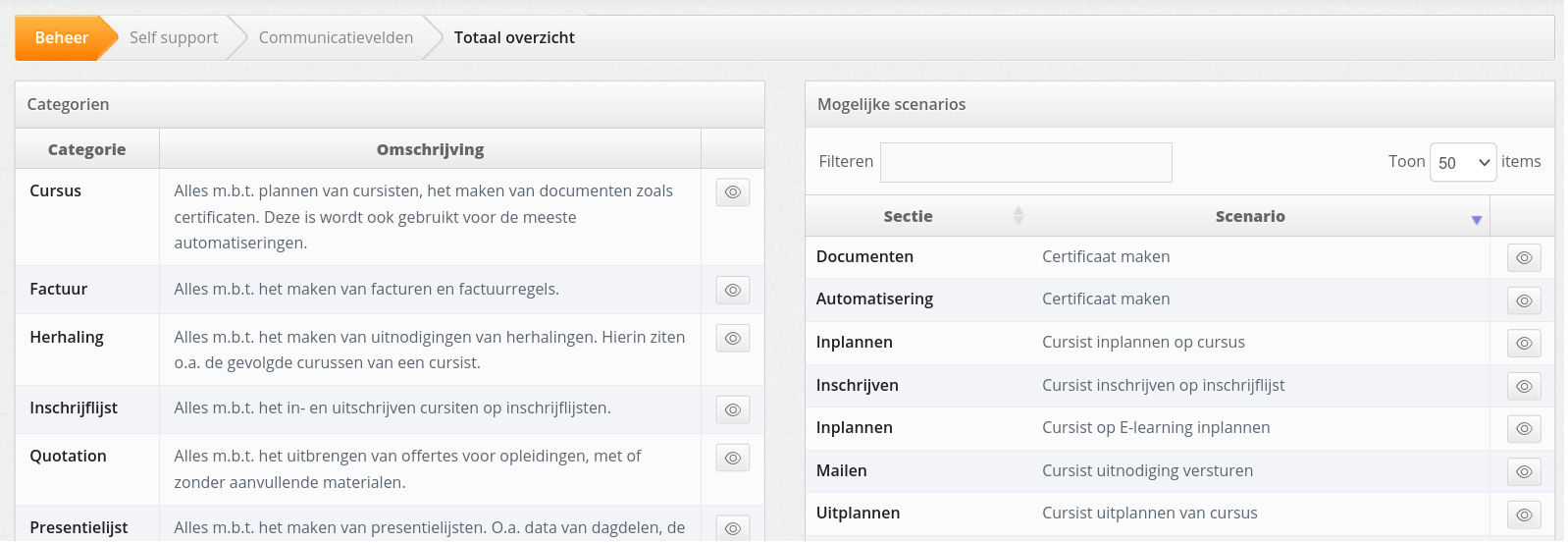Click eye icon in Herhaling row
Image resolution: width=1568 pixels, height=543 pixels.
733,338
